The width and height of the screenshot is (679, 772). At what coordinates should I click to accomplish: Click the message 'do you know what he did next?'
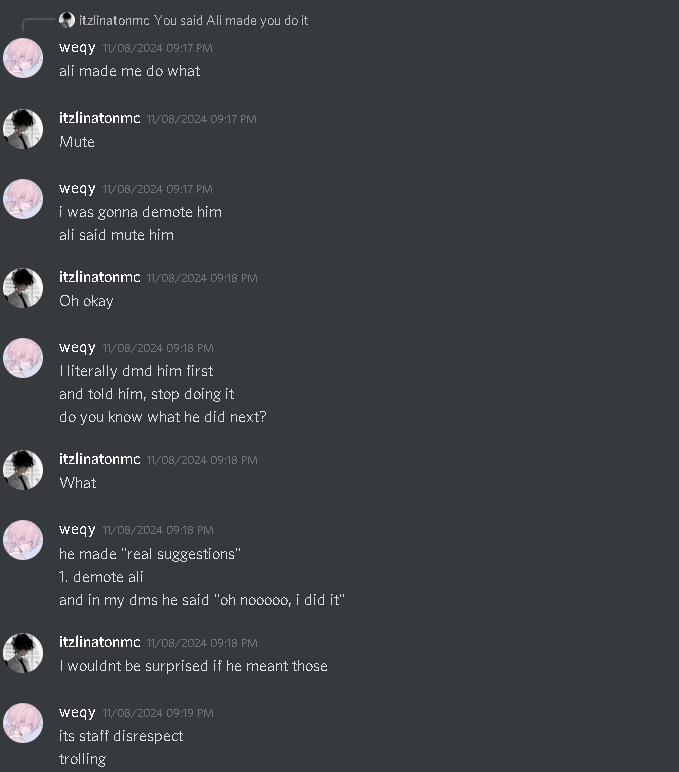162,417
